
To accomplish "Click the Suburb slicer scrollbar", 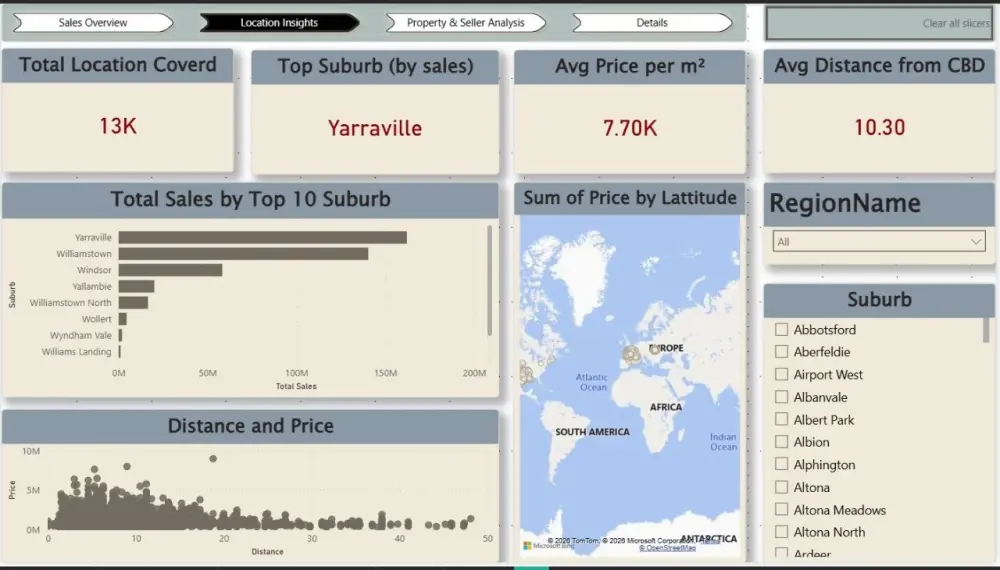I will point(986,330).
